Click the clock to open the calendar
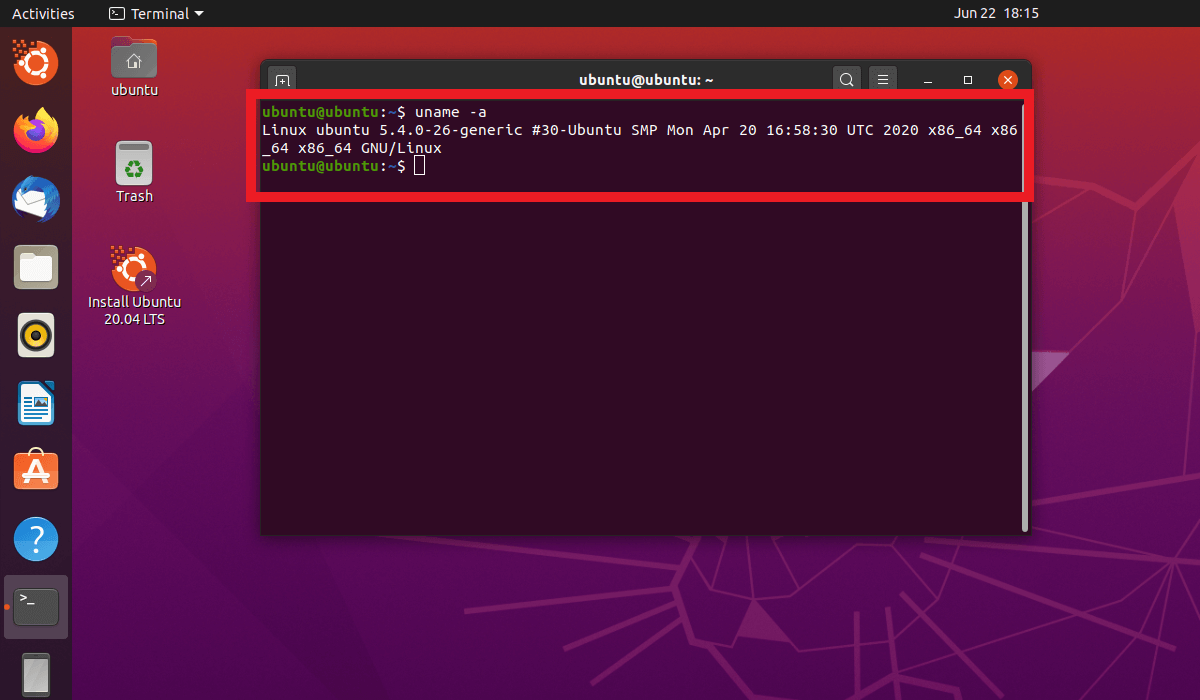Viewport: 1200px width, 700px height. 997,13
